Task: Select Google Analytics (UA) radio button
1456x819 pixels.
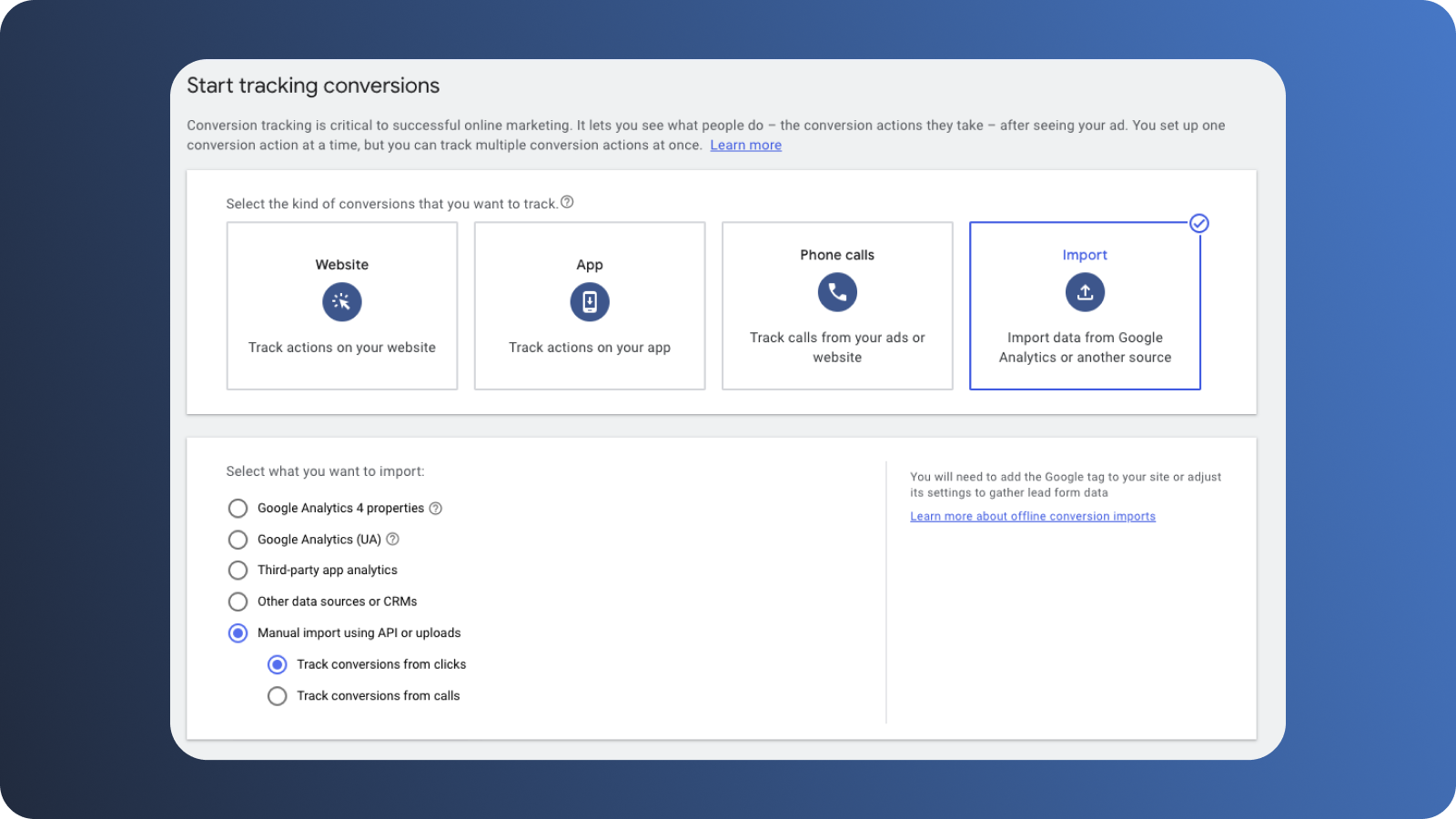Action: (x=238, y=540)
